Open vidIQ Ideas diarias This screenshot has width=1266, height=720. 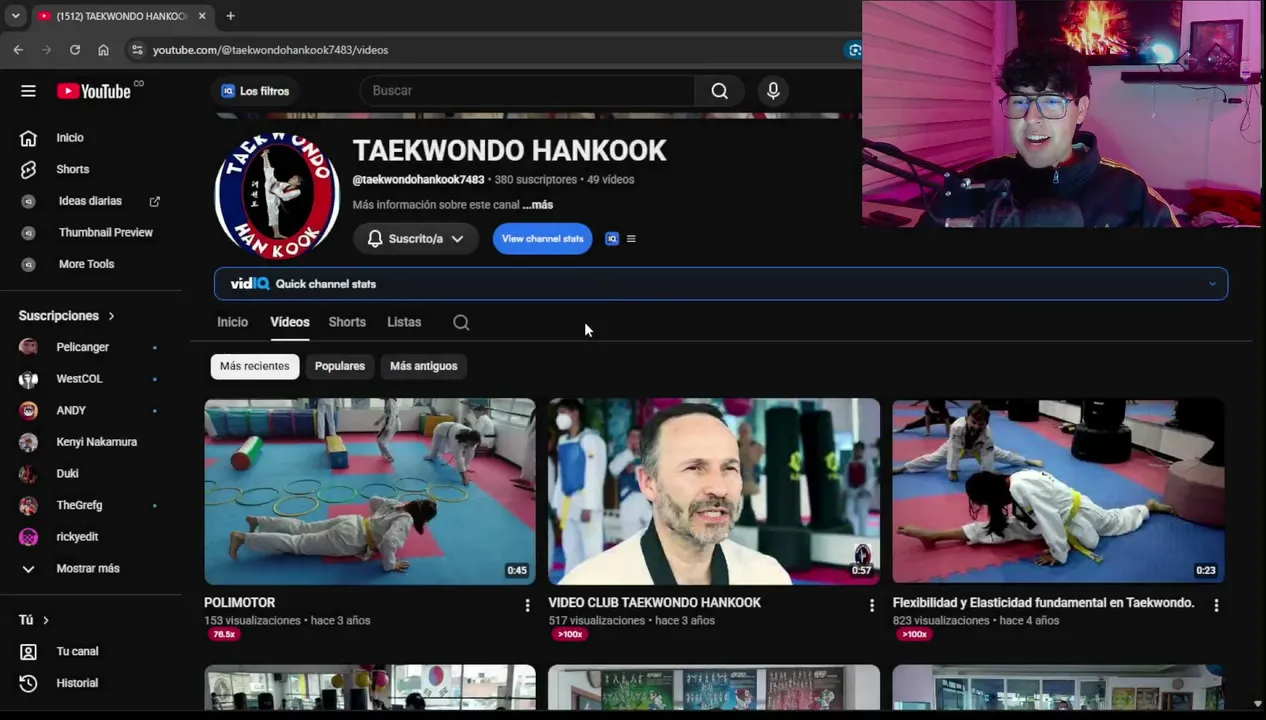pos(90,201)
